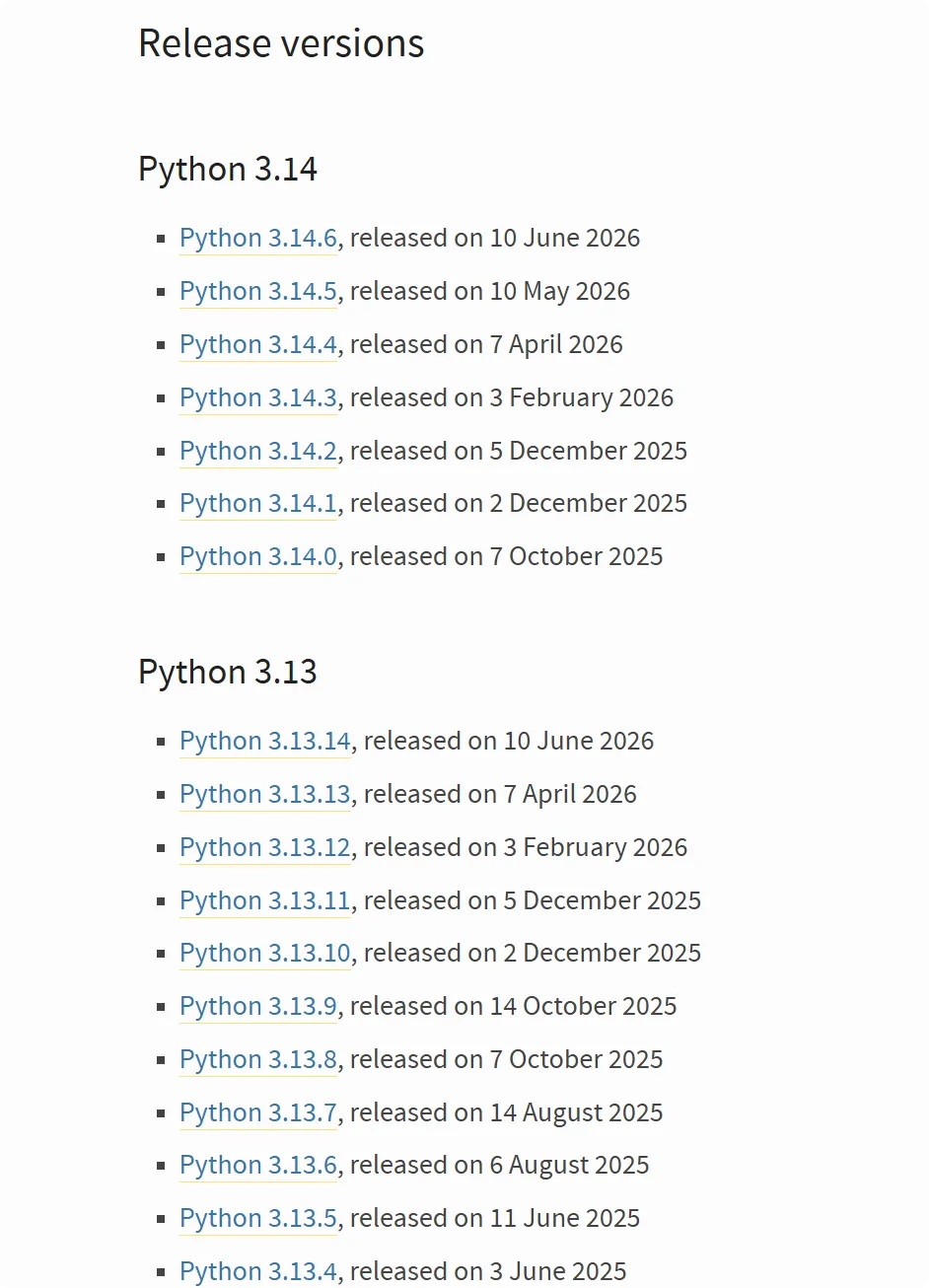Click the 'Python 3.13' section heading
Viewport: 929px width, 1288px height.
pyautogui.click(x=228, y=673)
